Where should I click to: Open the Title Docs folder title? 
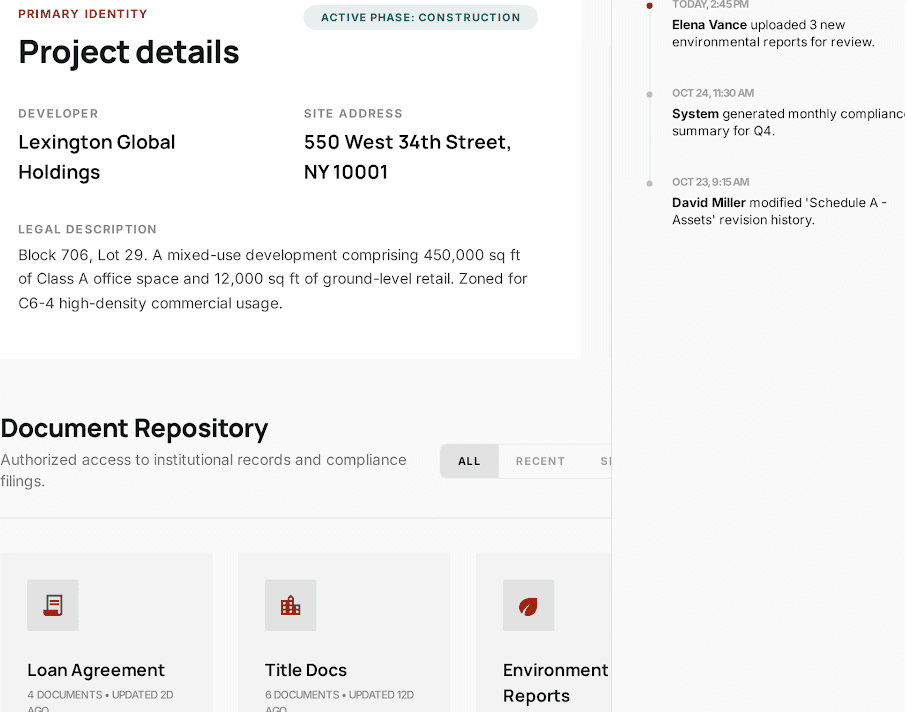(x=306, y=670)
